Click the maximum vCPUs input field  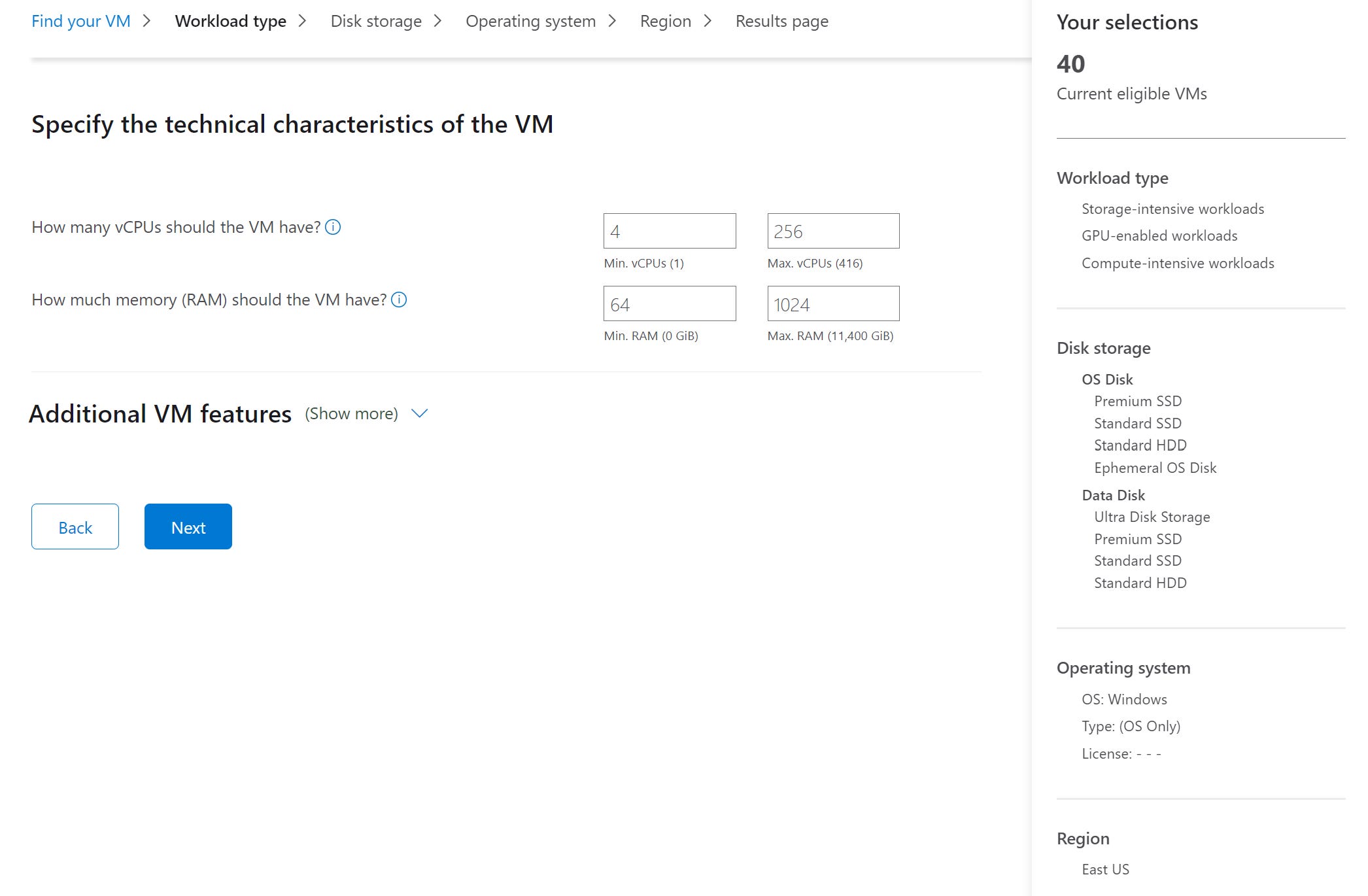833,230
